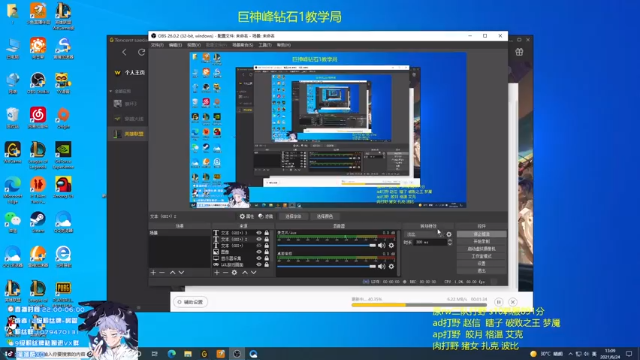Pause the download in the Tencent window

(x=498, y=302)
